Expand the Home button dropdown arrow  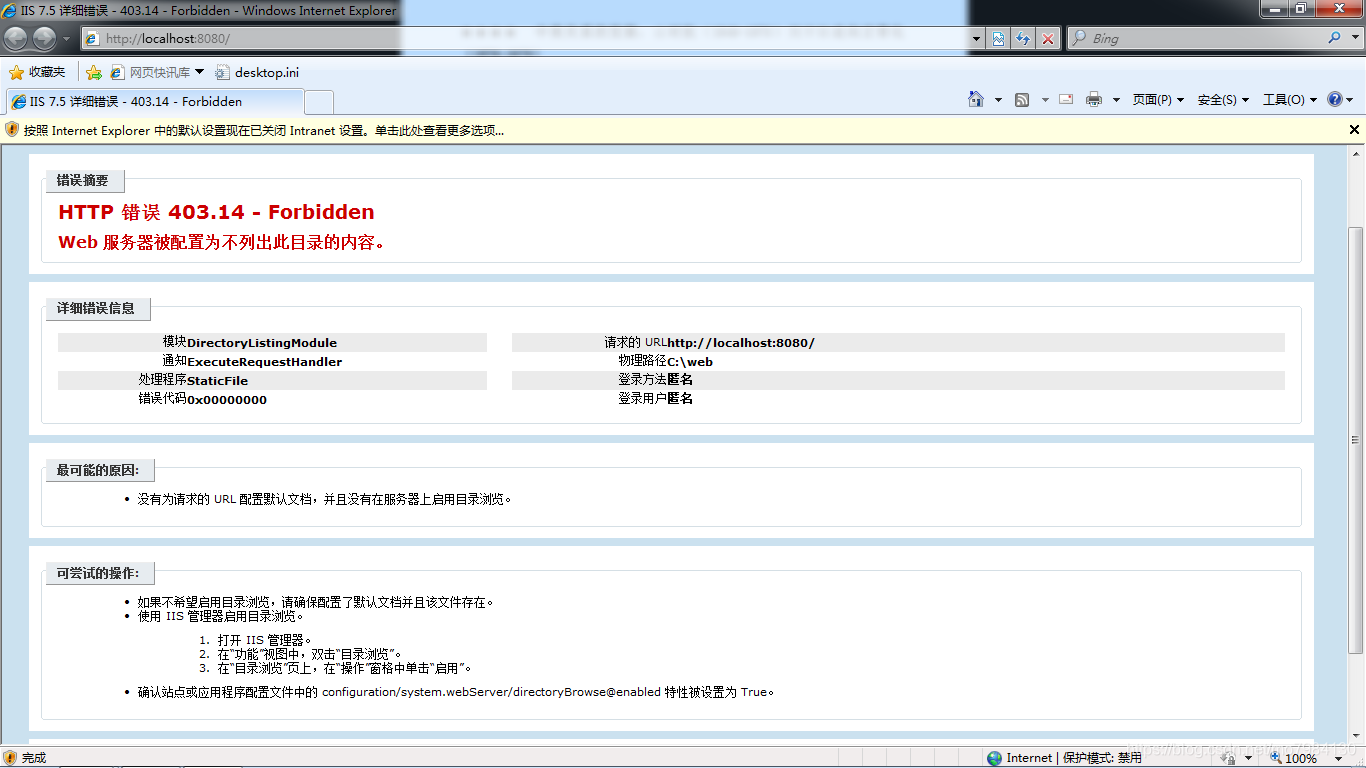998,100
